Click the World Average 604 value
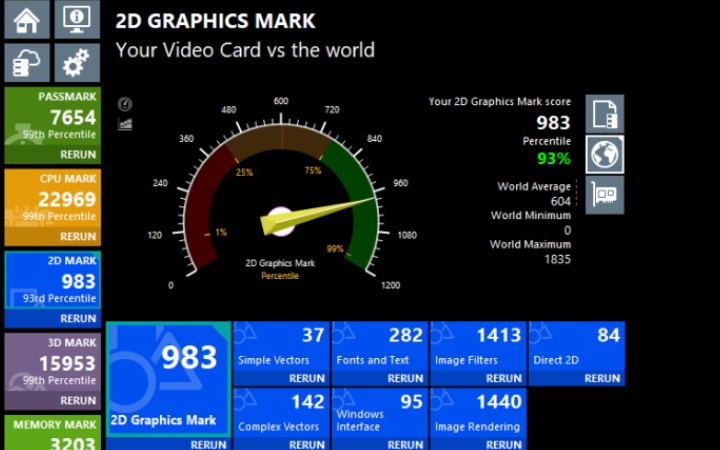Screen dimensions: 720x450 (x=561, y=201)
